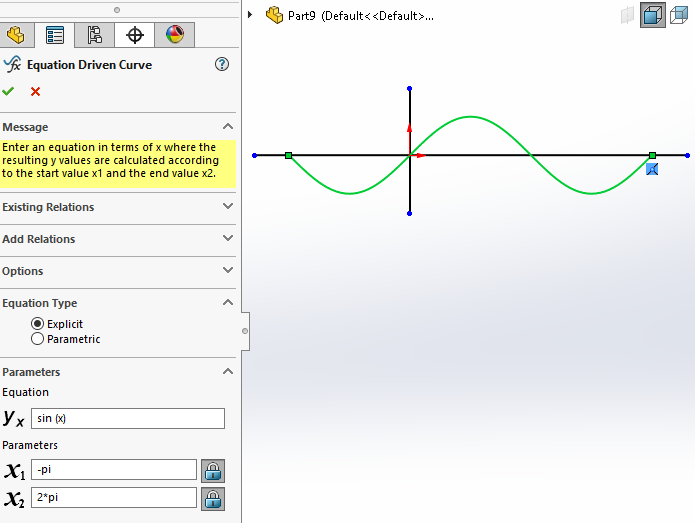
Task: Cancel with the red X icon
Action: [x=36, y=91]
